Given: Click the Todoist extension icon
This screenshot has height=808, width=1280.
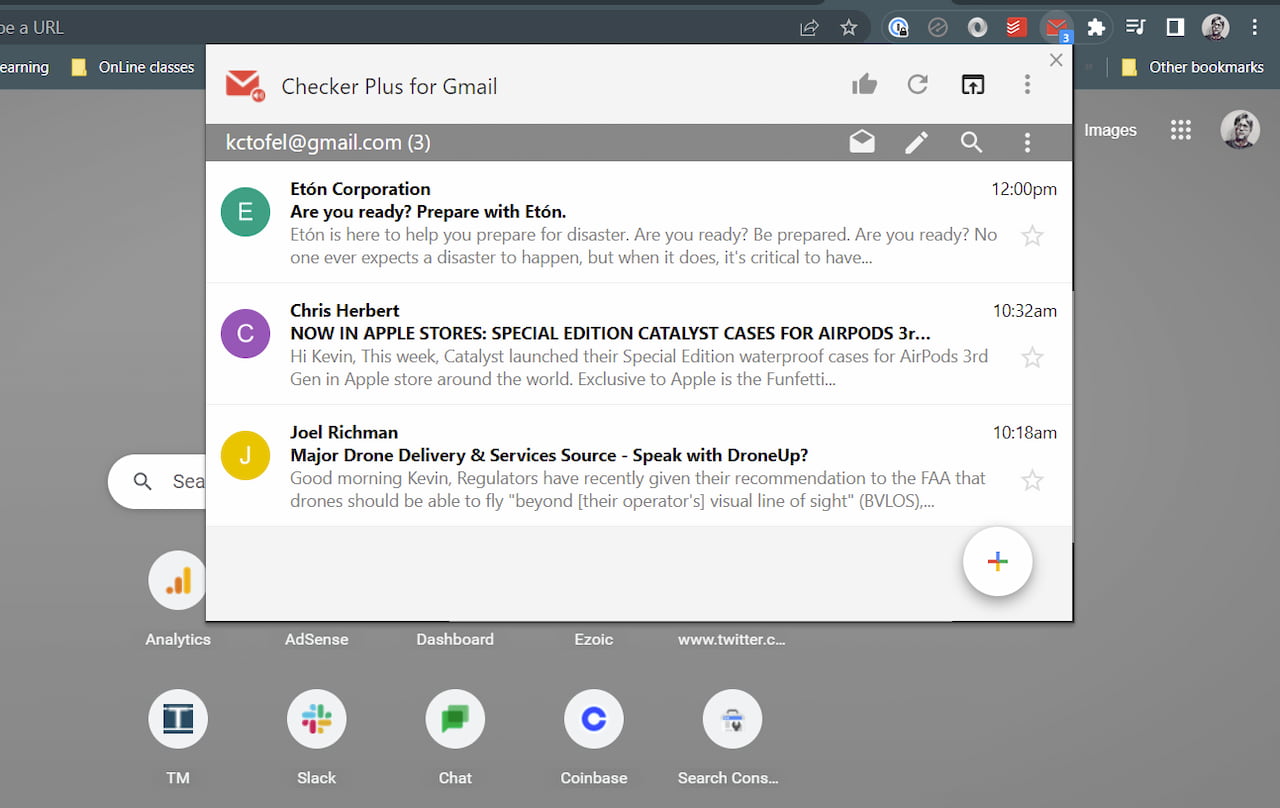Looking at the screenshot, I should pos(1016,28).
